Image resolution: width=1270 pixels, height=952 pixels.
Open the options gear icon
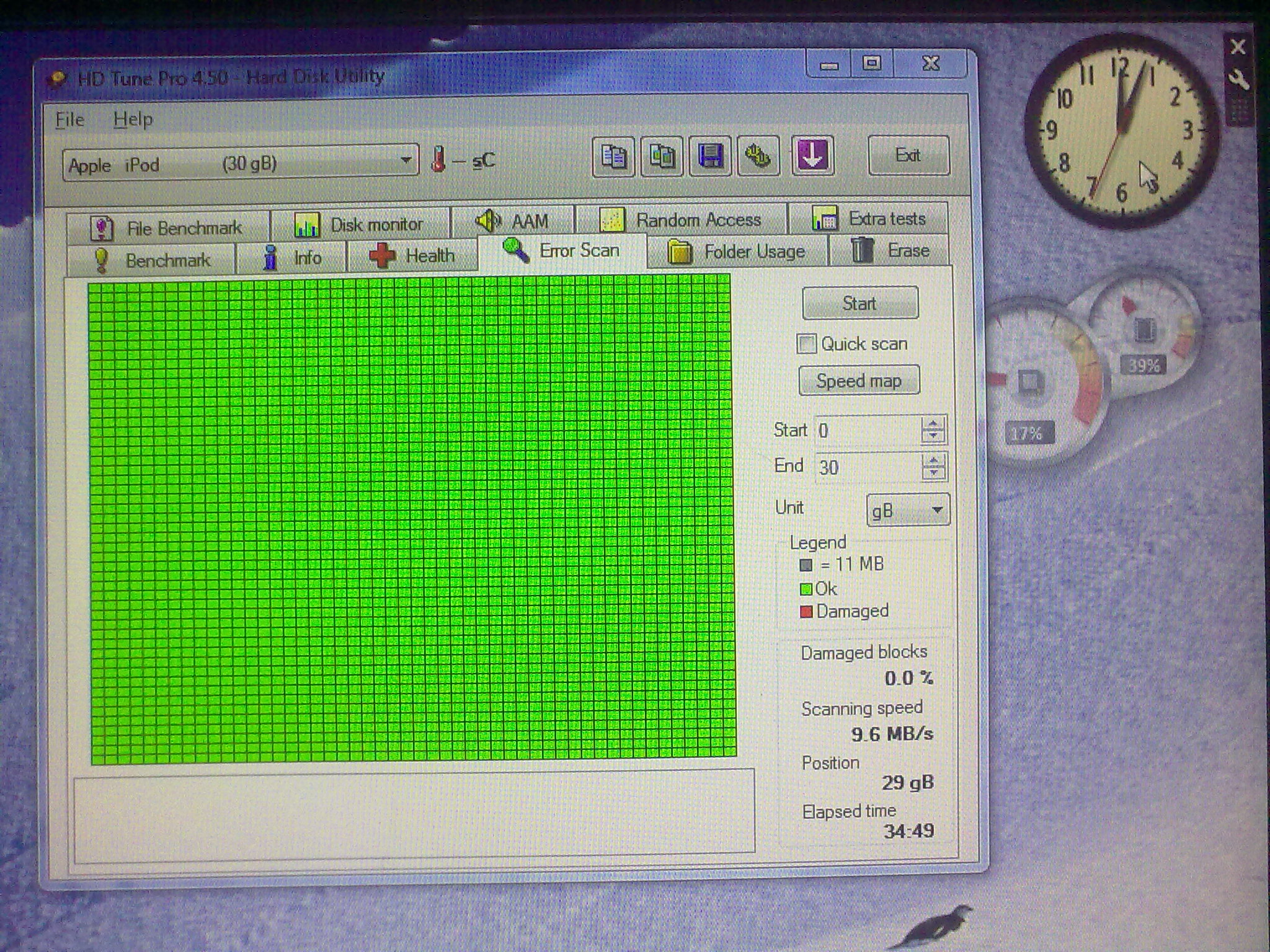click(758, 157)
